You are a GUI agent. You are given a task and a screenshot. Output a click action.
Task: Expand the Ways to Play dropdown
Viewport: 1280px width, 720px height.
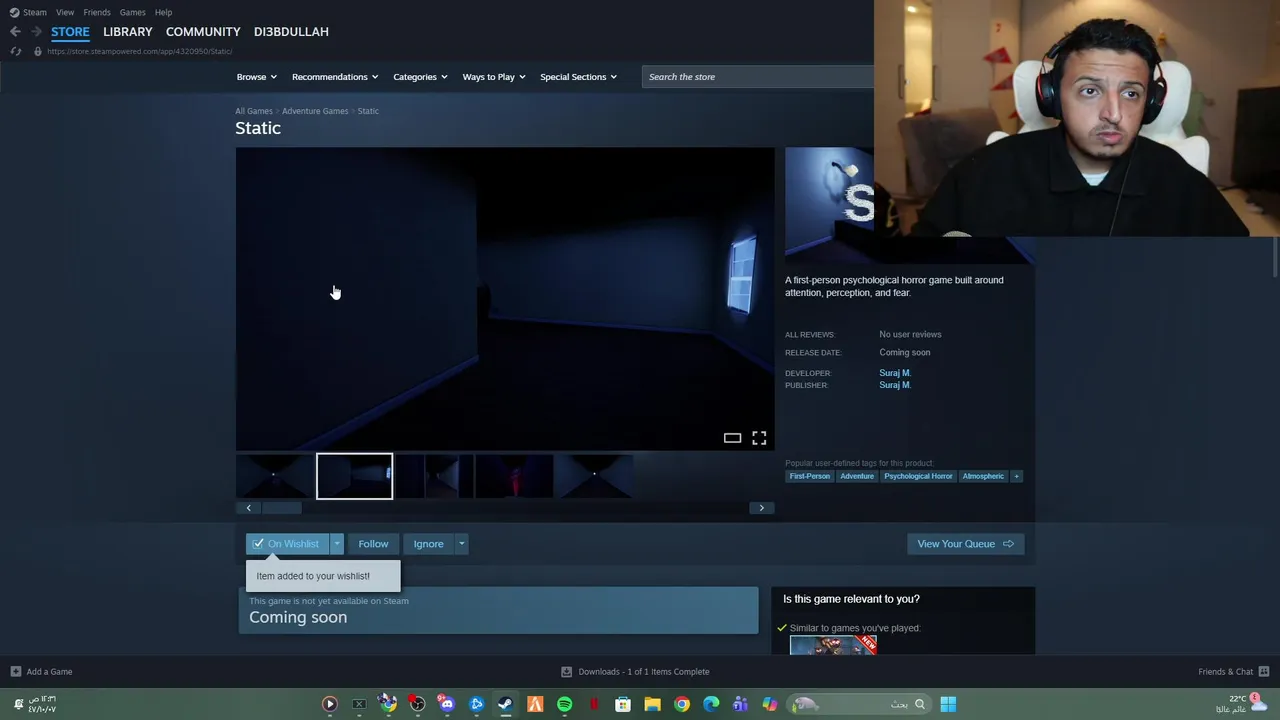[x=494, y=77]
